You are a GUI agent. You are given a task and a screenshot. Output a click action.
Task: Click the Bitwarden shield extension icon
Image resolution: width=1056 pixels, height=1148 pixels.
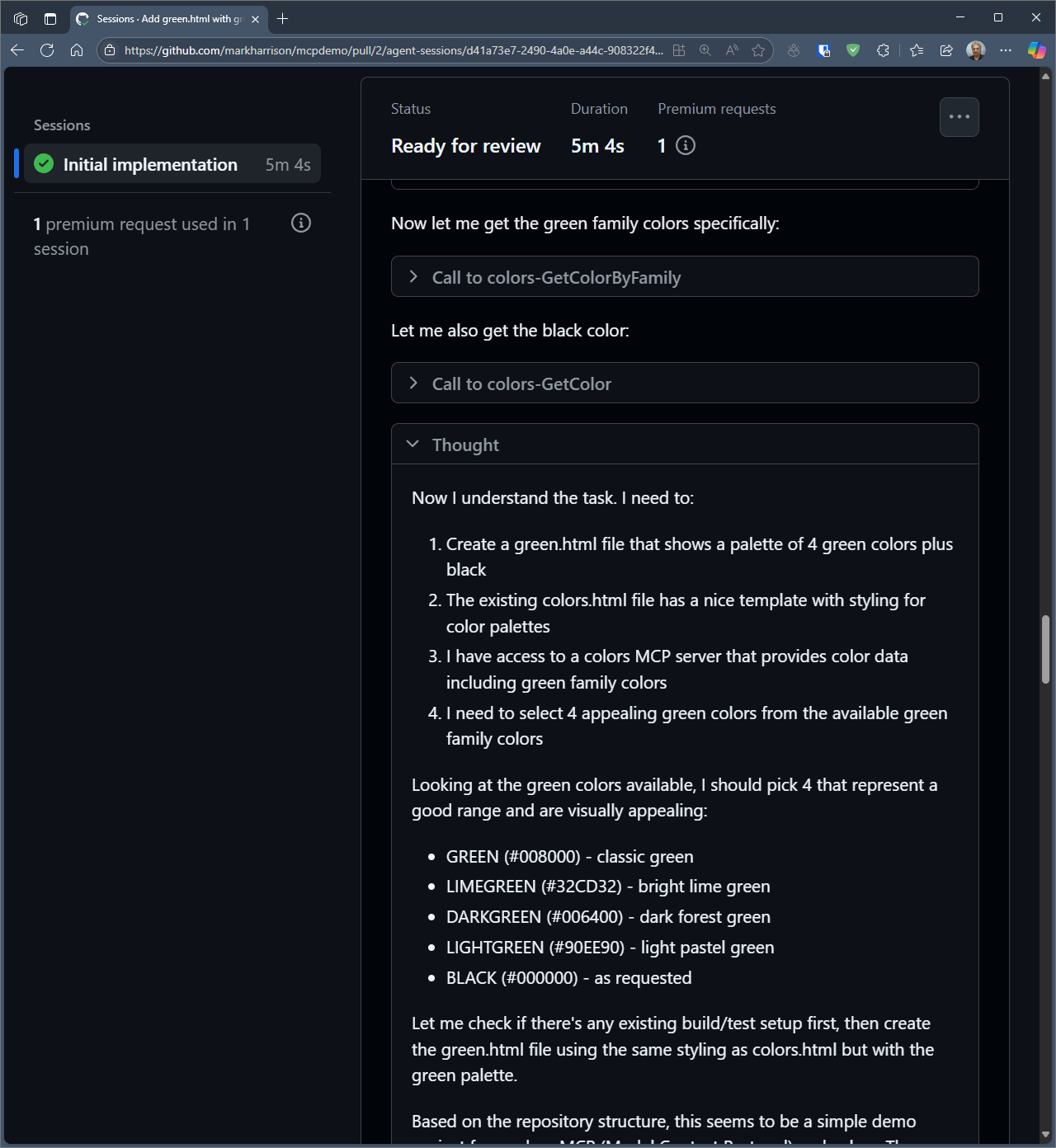coord(823,50)
